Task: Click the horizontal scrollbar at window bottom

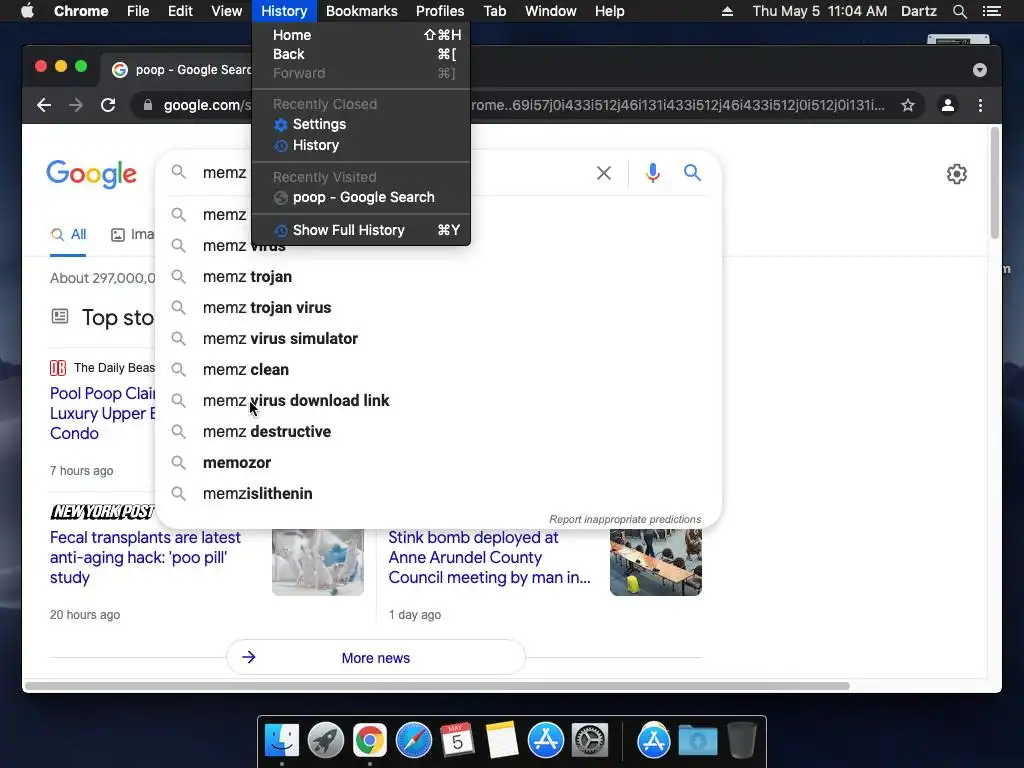Action: tap(437, 686)
